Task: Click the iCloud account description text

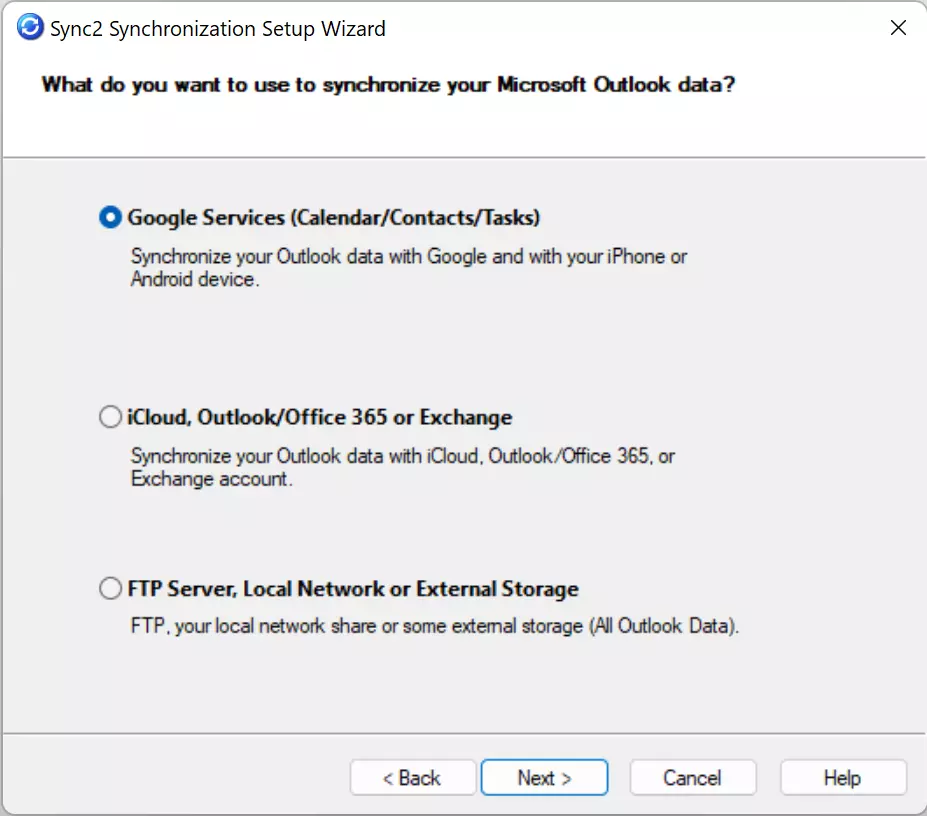Action: click(x=401, y=467)
